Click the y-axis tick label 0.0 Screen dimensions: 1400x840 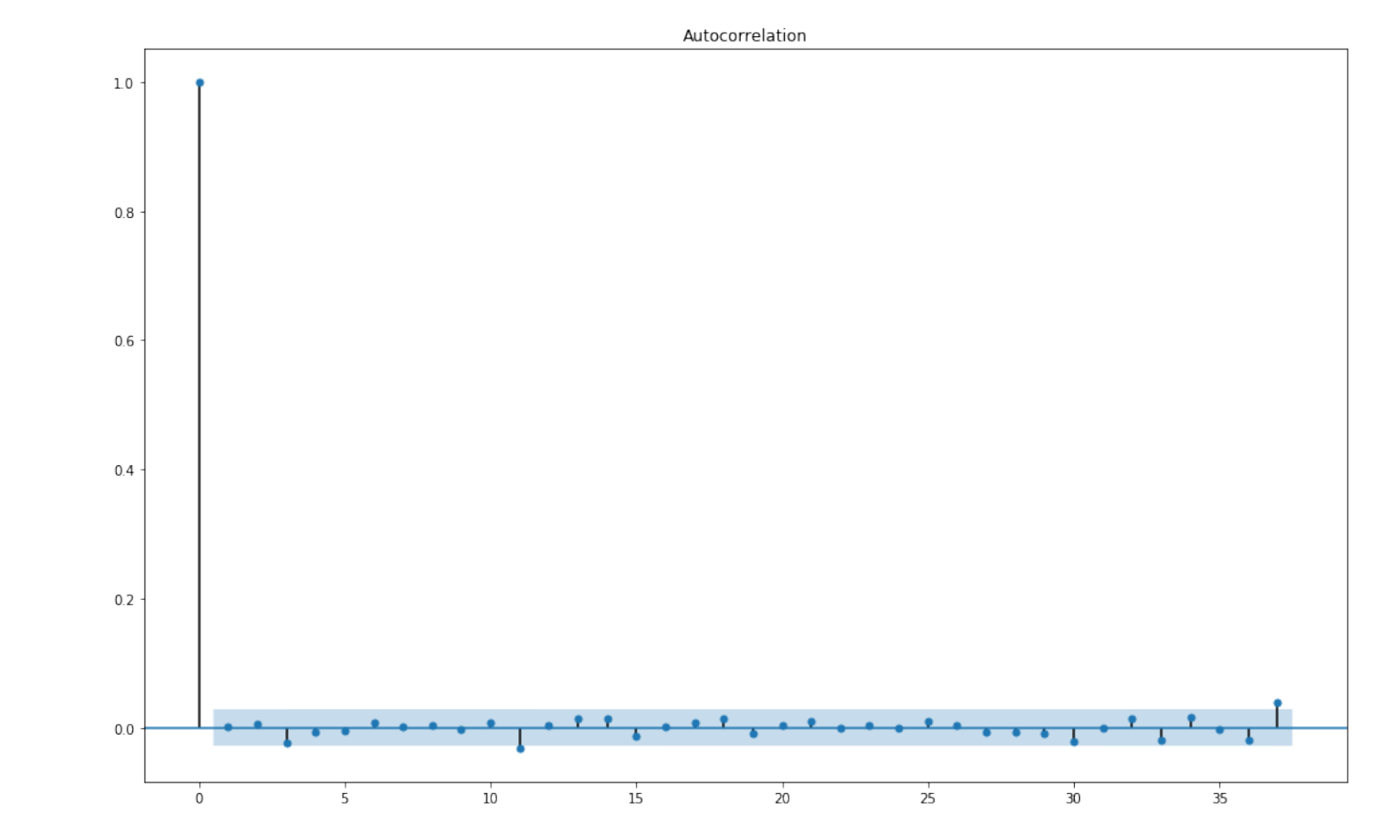pyautogui.click(x=123, y=729)
